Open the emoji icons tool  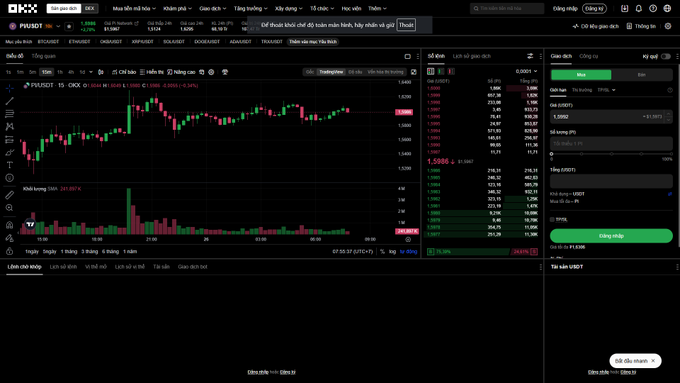click(x=10, y=178)
